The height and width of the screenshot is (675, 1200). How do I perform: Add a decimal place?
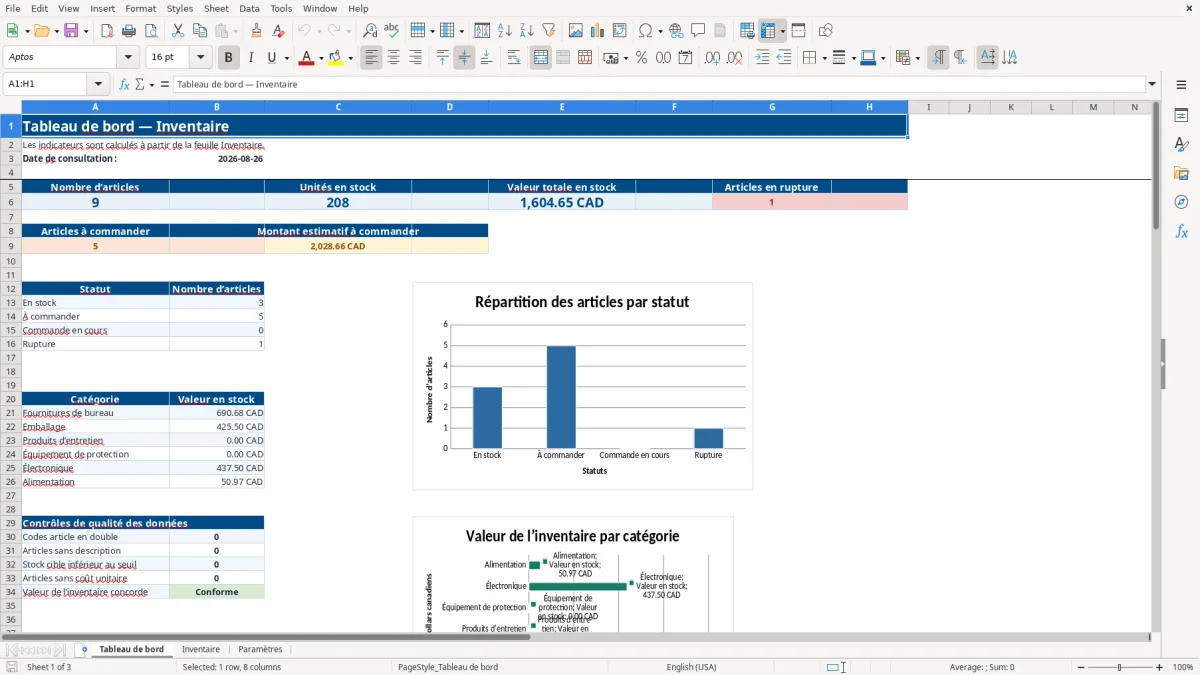(713, 58)
